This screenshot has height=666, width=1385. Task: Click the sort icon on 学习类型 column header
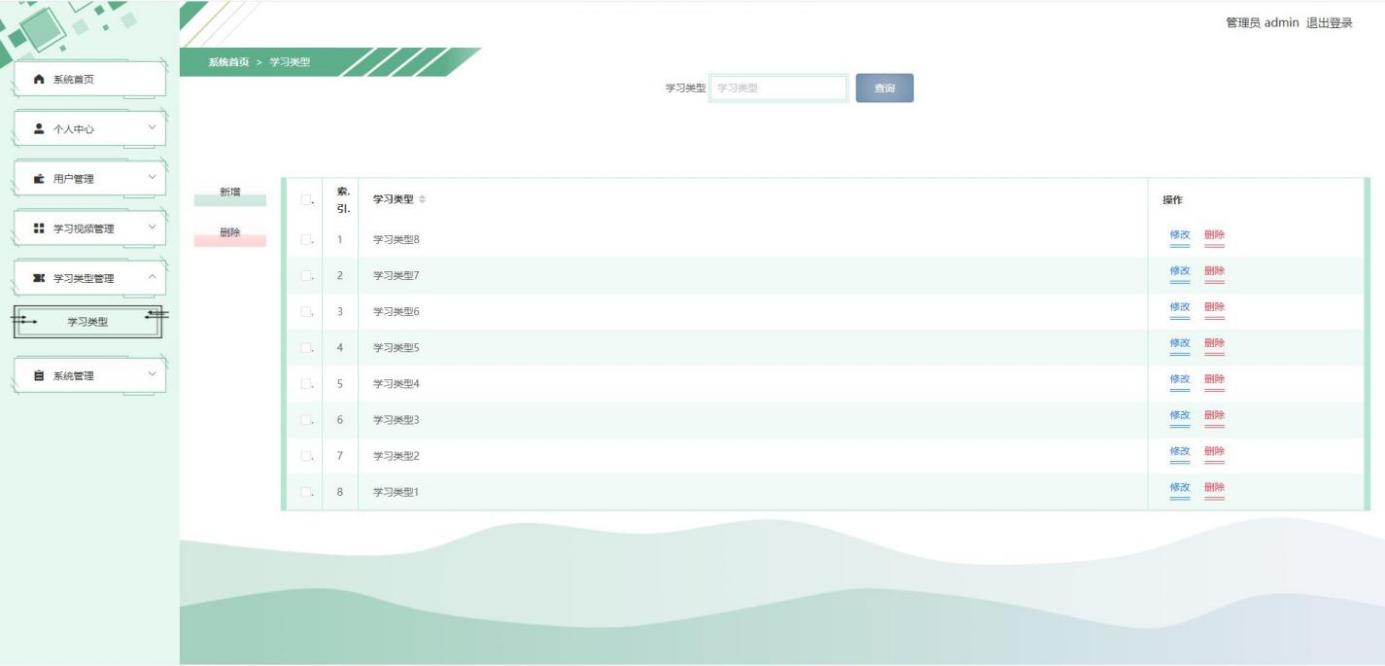[422, 200]
